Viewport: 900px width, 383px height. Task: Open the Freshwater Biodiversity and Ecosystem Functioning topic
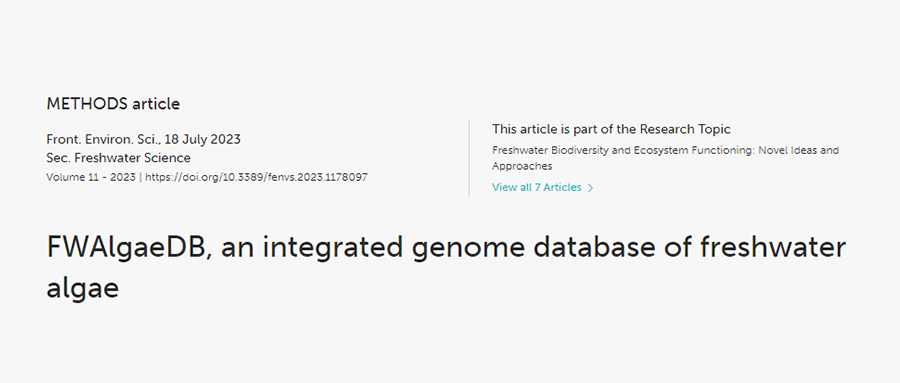(665, 158)
